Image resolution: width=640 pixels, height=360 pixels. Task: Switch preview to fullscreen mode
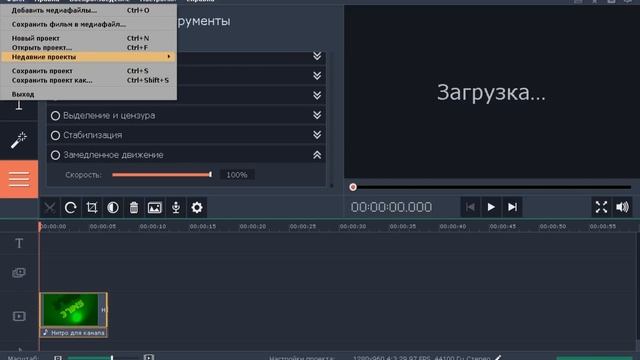601,207
